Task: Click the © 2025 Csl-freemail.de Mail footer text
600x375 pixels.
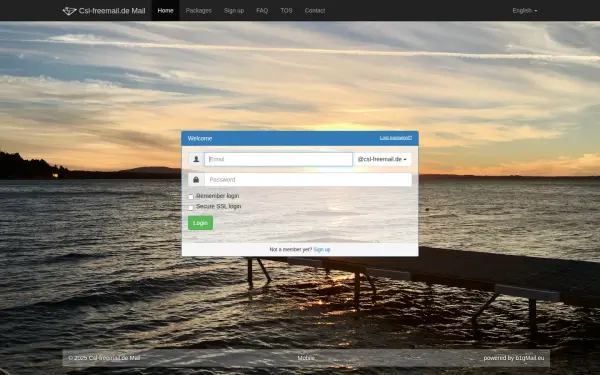Action: (x=104, y=358)
